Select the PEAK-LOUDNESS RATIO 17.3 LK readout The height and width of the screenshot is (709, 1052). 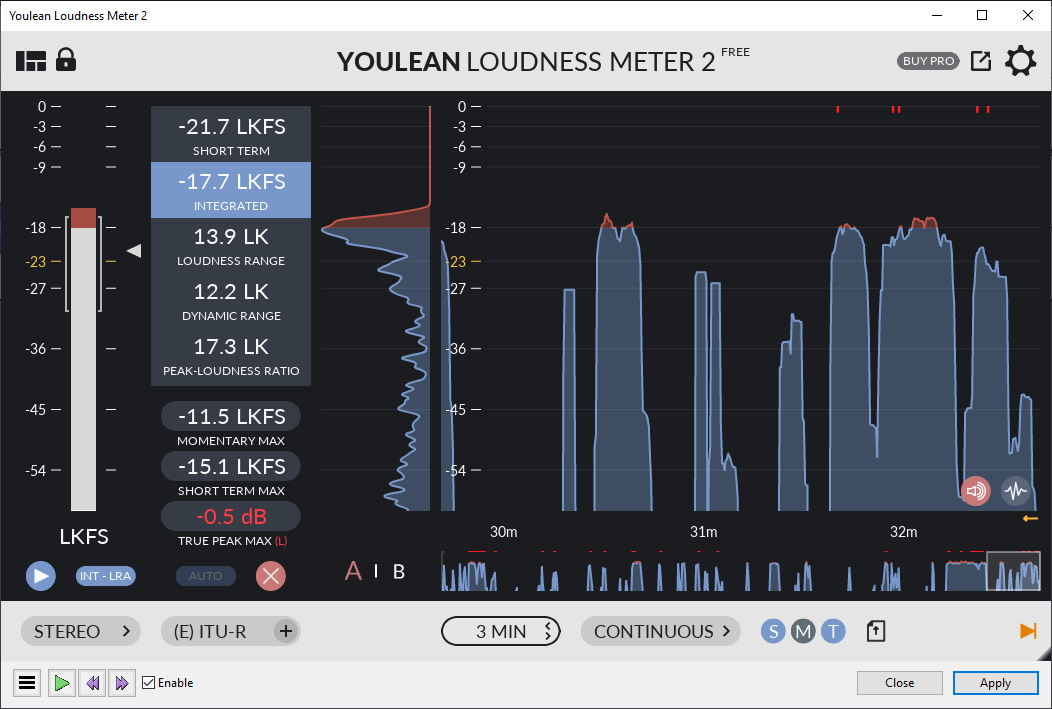point(231,356)
